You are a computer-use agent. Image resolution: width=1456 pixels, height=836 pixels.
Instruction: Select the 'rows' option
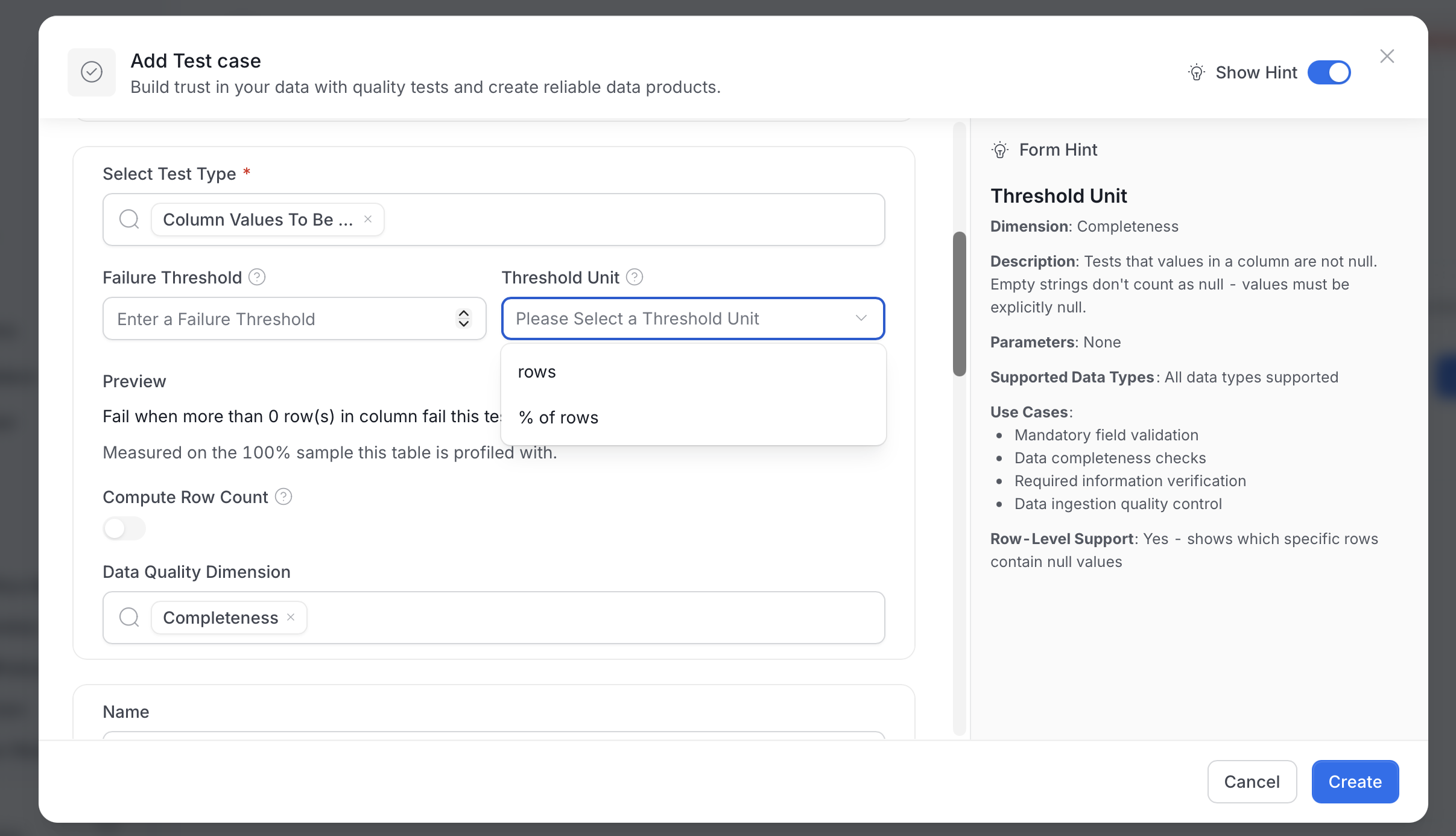point(693,372)
